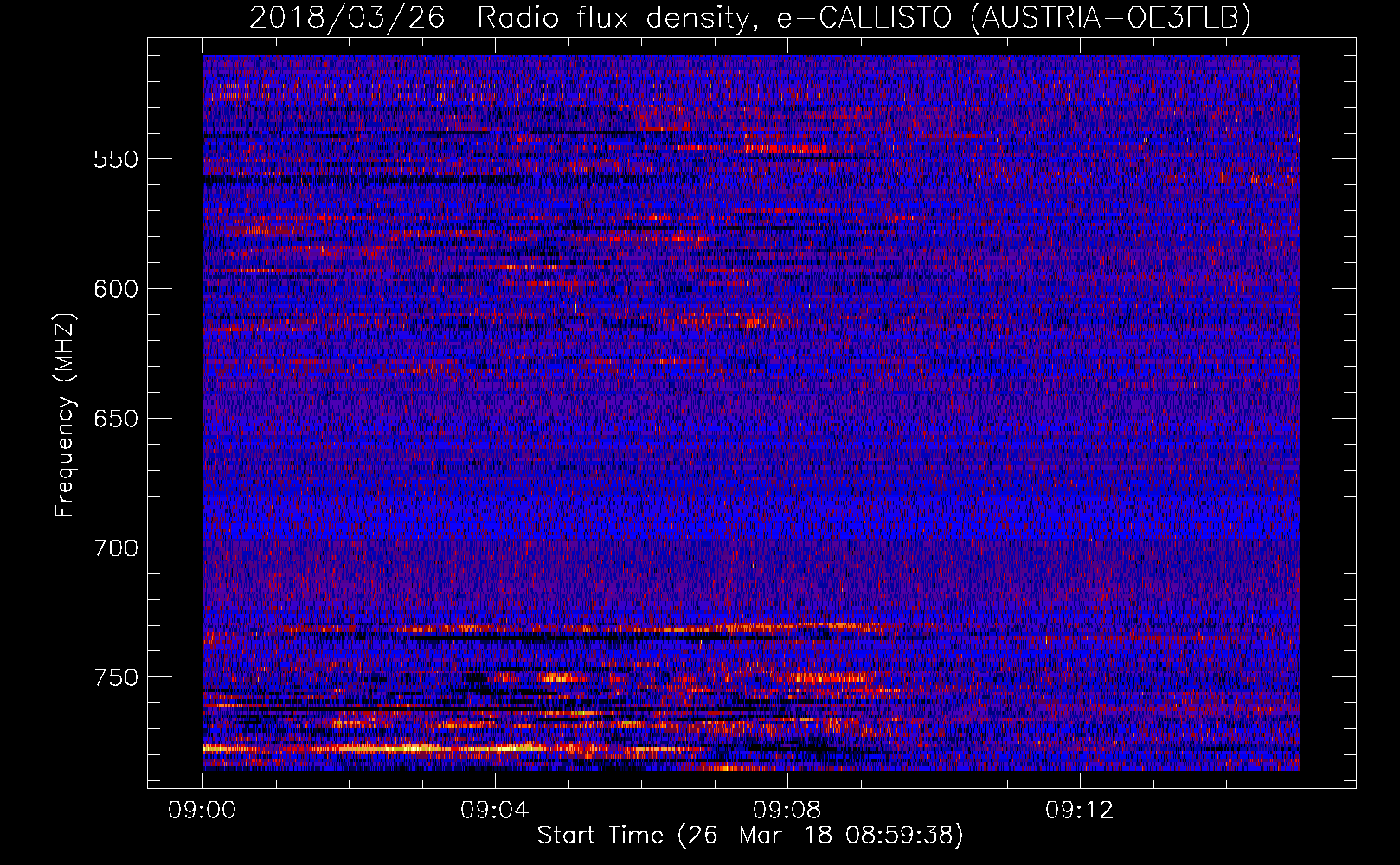
Task: Click the 09:12 time axis label
Action: [1080, 811]
